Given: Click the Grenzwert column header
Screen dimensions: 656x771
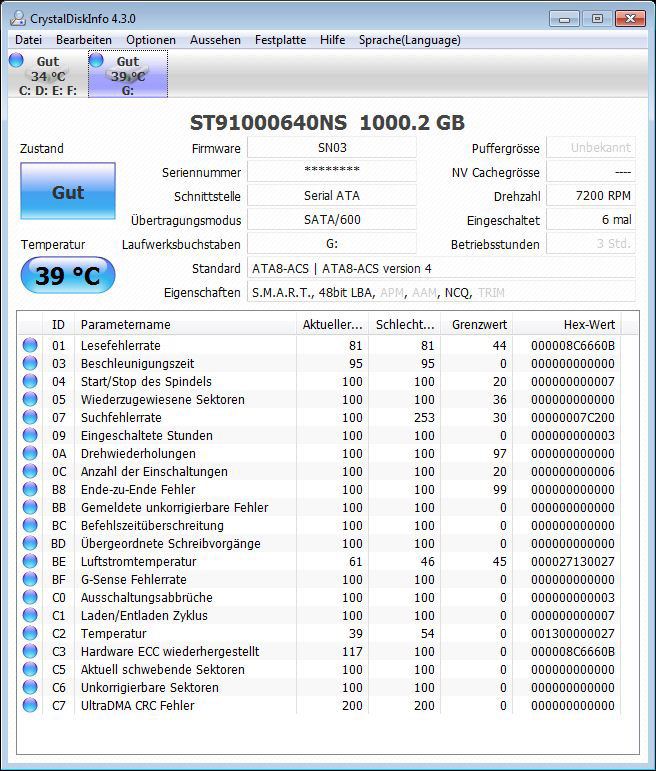Looking at the screenshot, I should (x=477, y=325).
